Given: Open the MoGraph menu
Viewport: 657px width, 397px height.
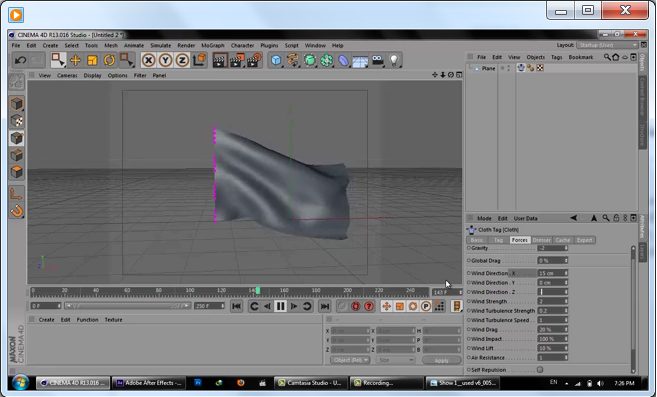Looking at the screenshot, I should (x=212, y=45).
